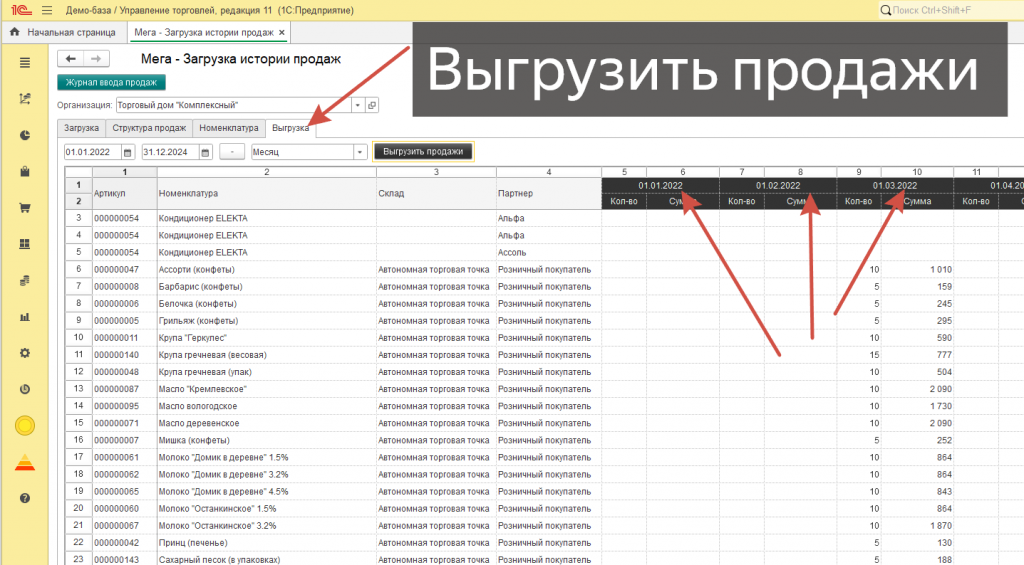
Task: Click the search magnifier icon
Action: point(886,10)
